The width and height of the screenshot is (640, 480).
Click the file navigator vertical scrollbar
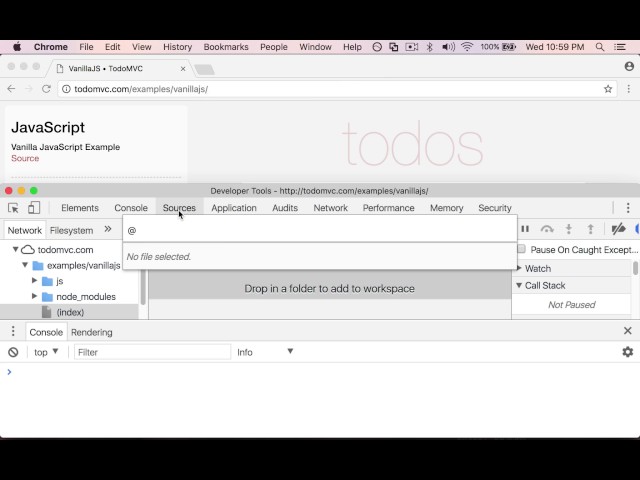tap(143, 288)
